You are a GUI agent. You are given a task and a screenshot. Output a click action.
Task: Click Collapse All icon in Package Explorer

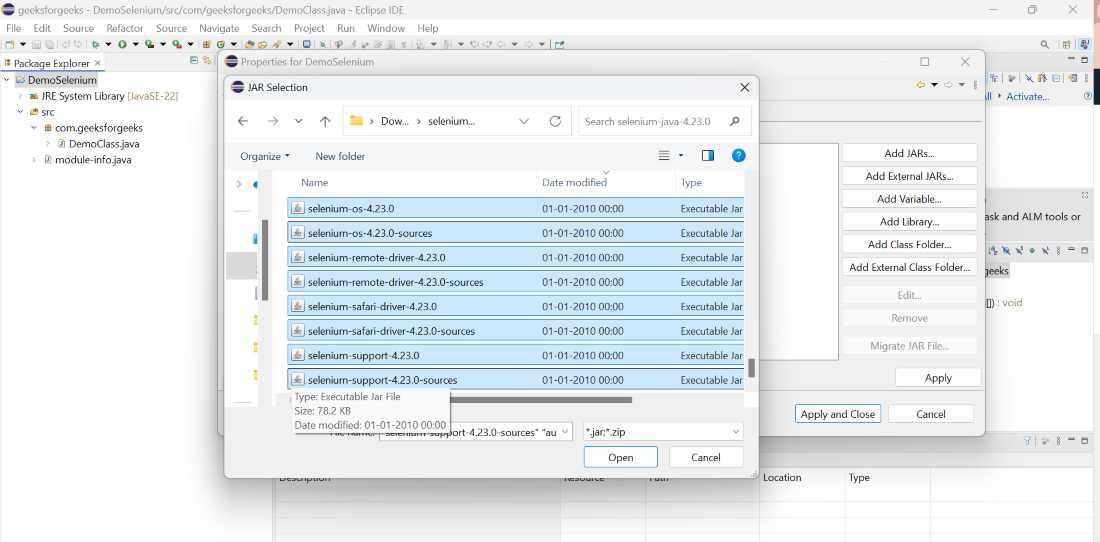pyautogui.click(x=194, y=61)
